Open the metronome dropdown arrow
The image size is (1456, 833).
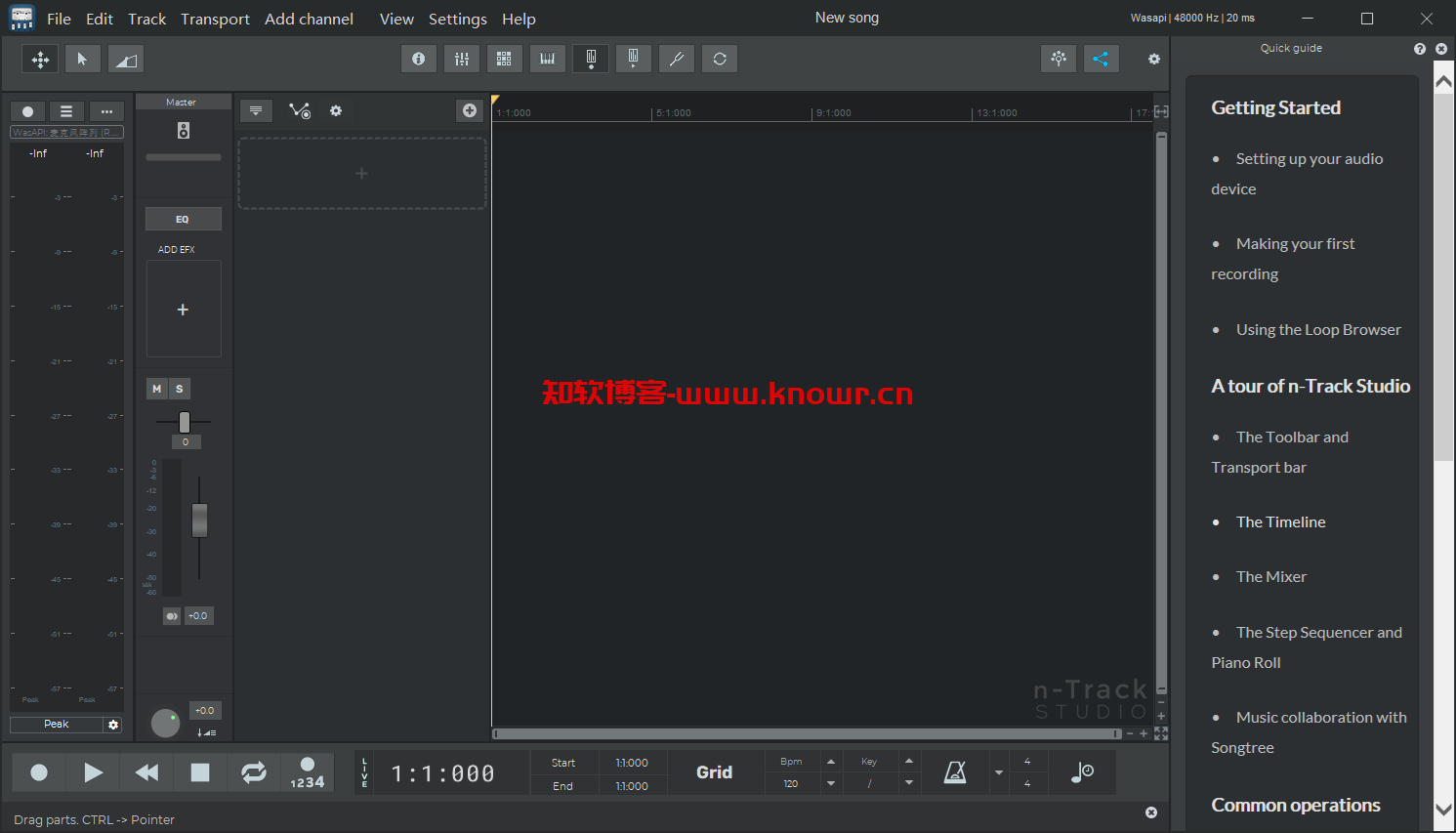tap(999, 772)
